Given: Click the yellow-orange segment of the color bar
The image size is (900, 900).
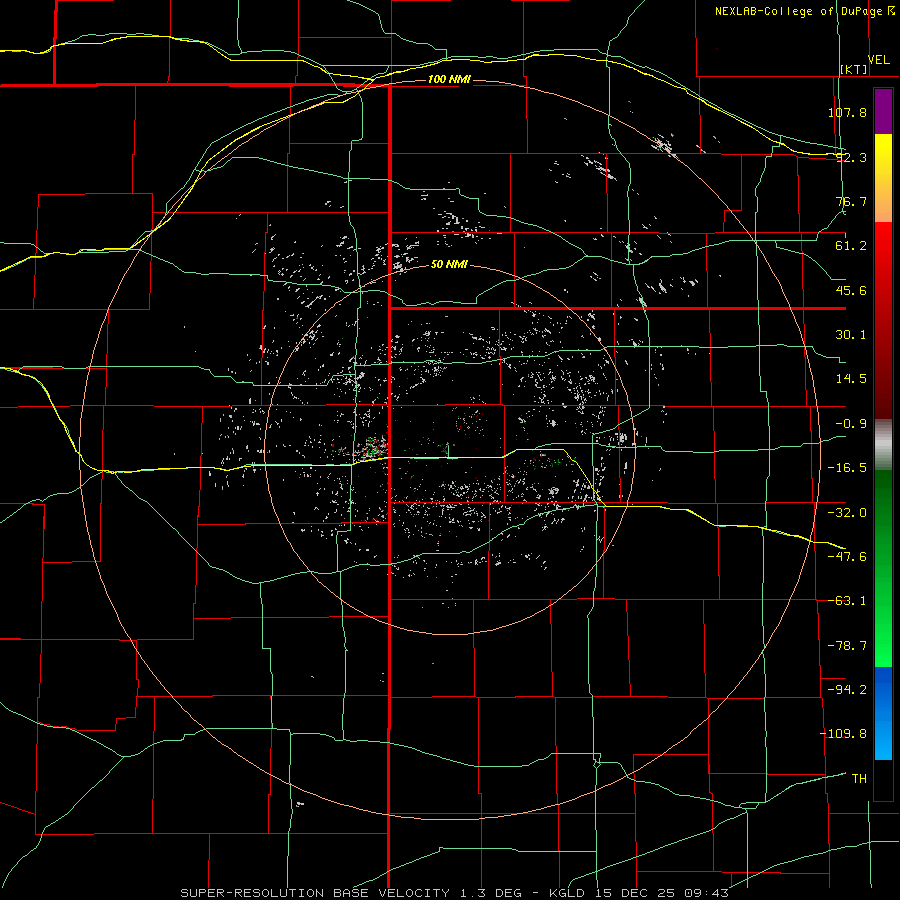Looking at the screenshot, I should click(x=883, y=178).
